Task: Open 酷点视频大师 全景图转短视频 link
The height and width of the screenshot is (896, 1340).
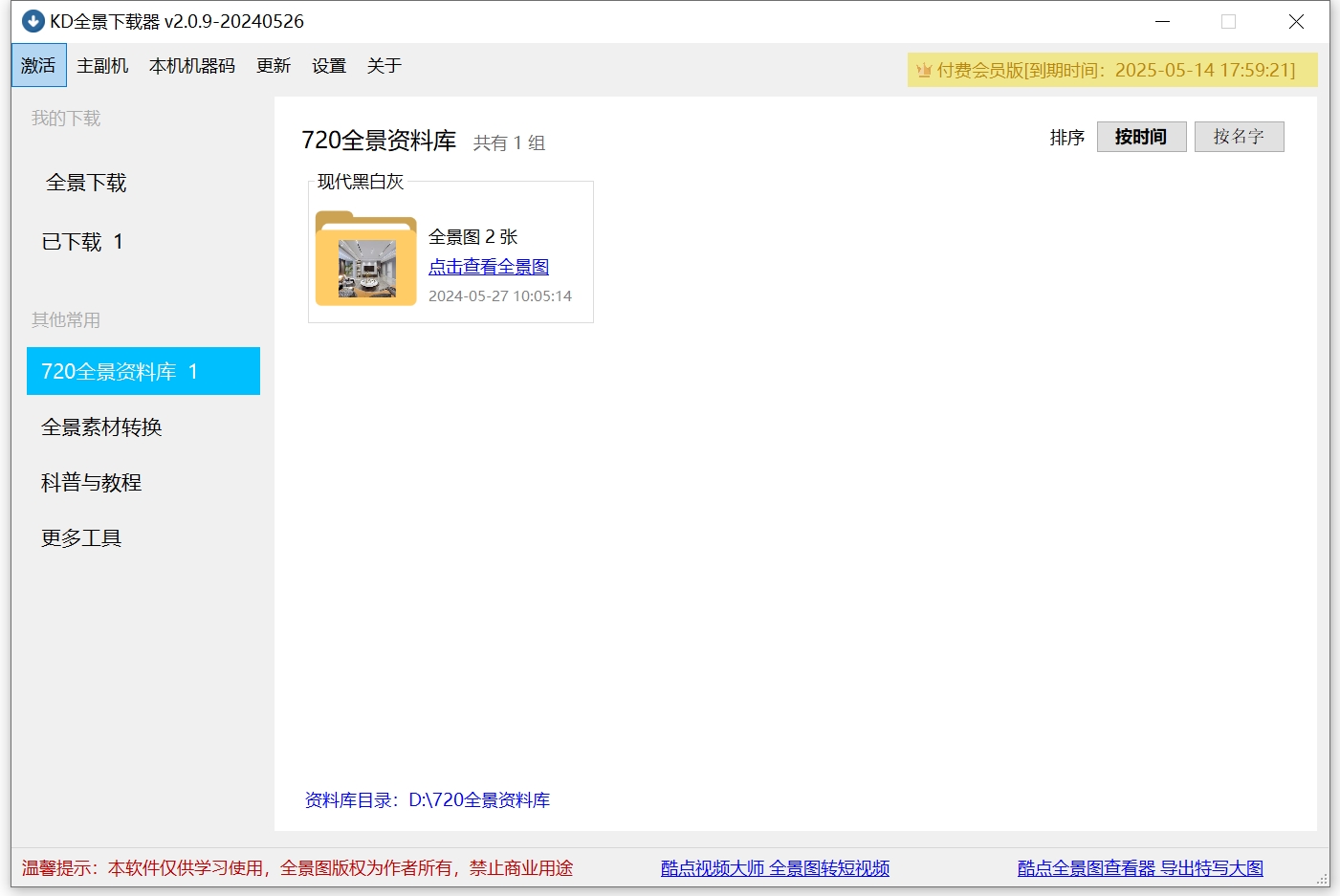Action: tap(775, 868)
